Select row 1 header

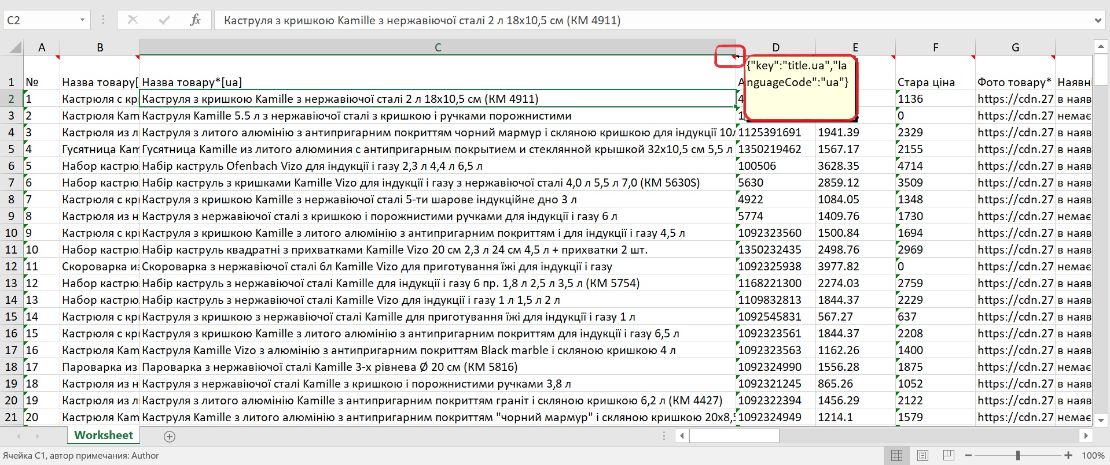coord(11,74)
